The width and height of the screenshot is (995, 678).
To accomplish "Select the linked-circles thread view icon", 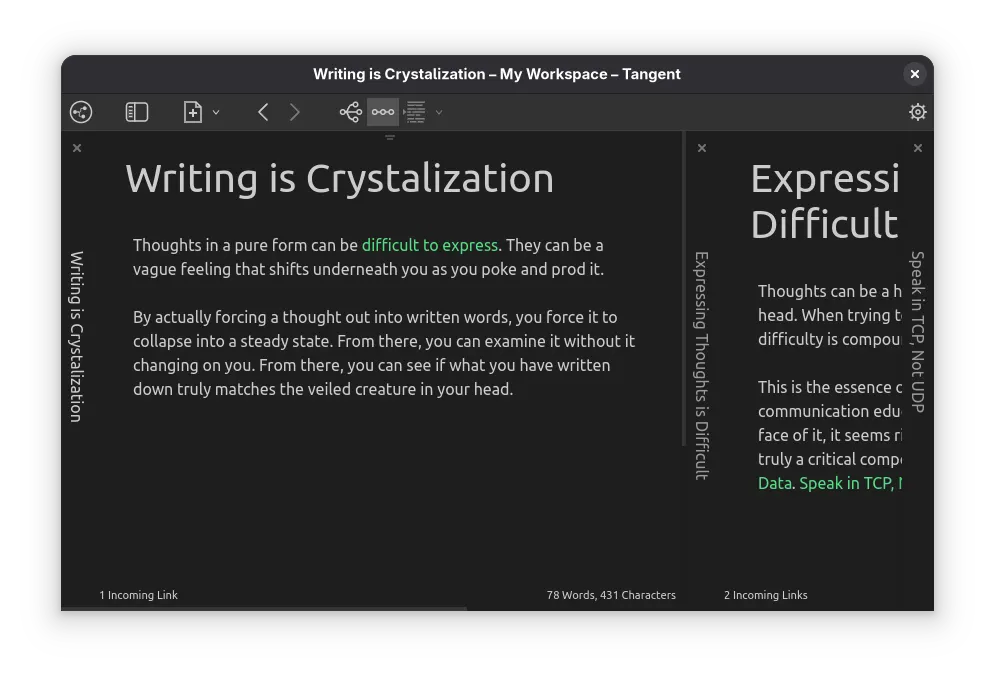I will 383,112.
